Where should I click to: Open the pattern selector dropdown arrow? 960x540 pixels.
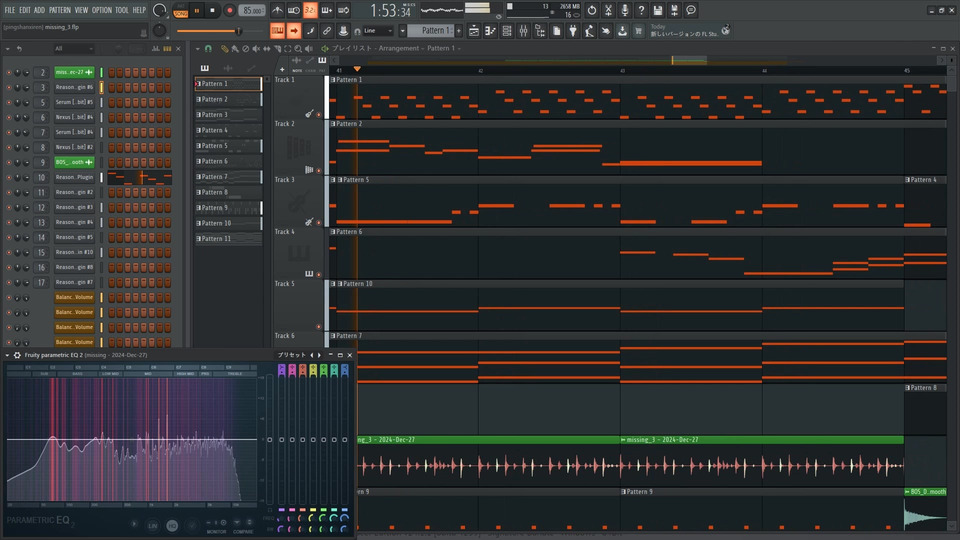coord(402,31)
